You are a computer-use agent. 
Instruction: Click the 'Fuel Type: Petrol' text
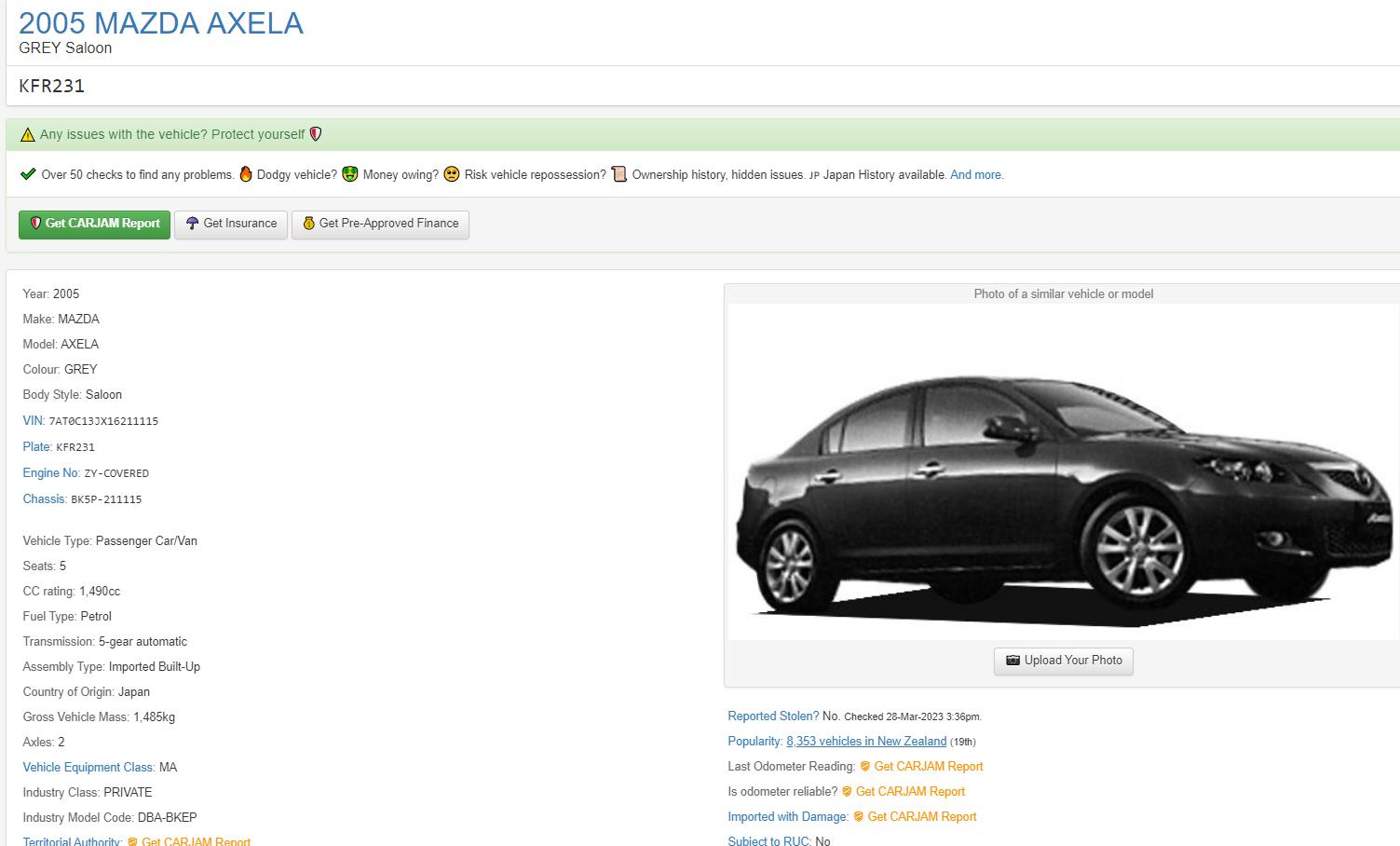[x=67, y=617]
